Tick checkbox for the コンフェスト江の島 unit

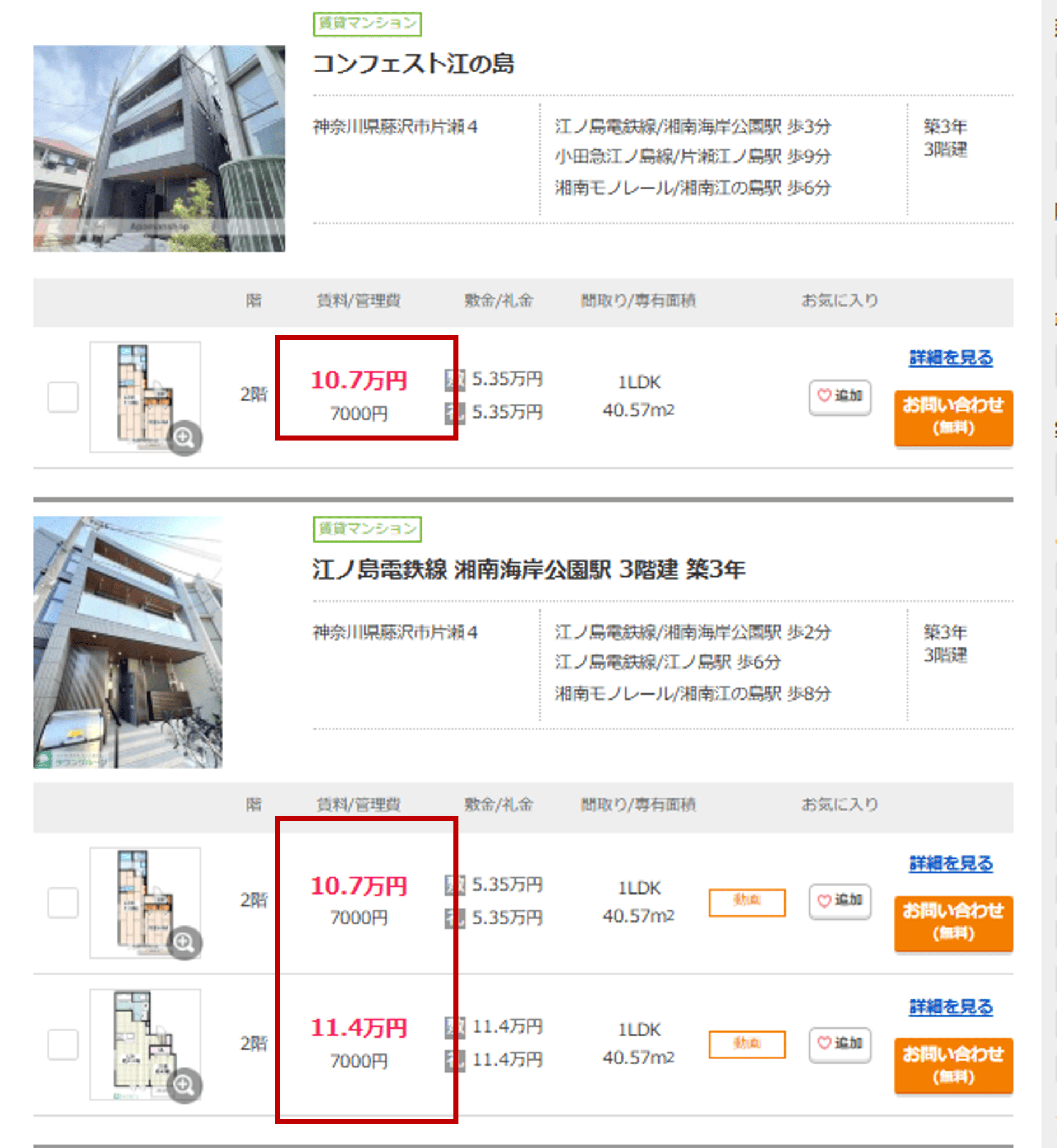(x=63, y=397)
